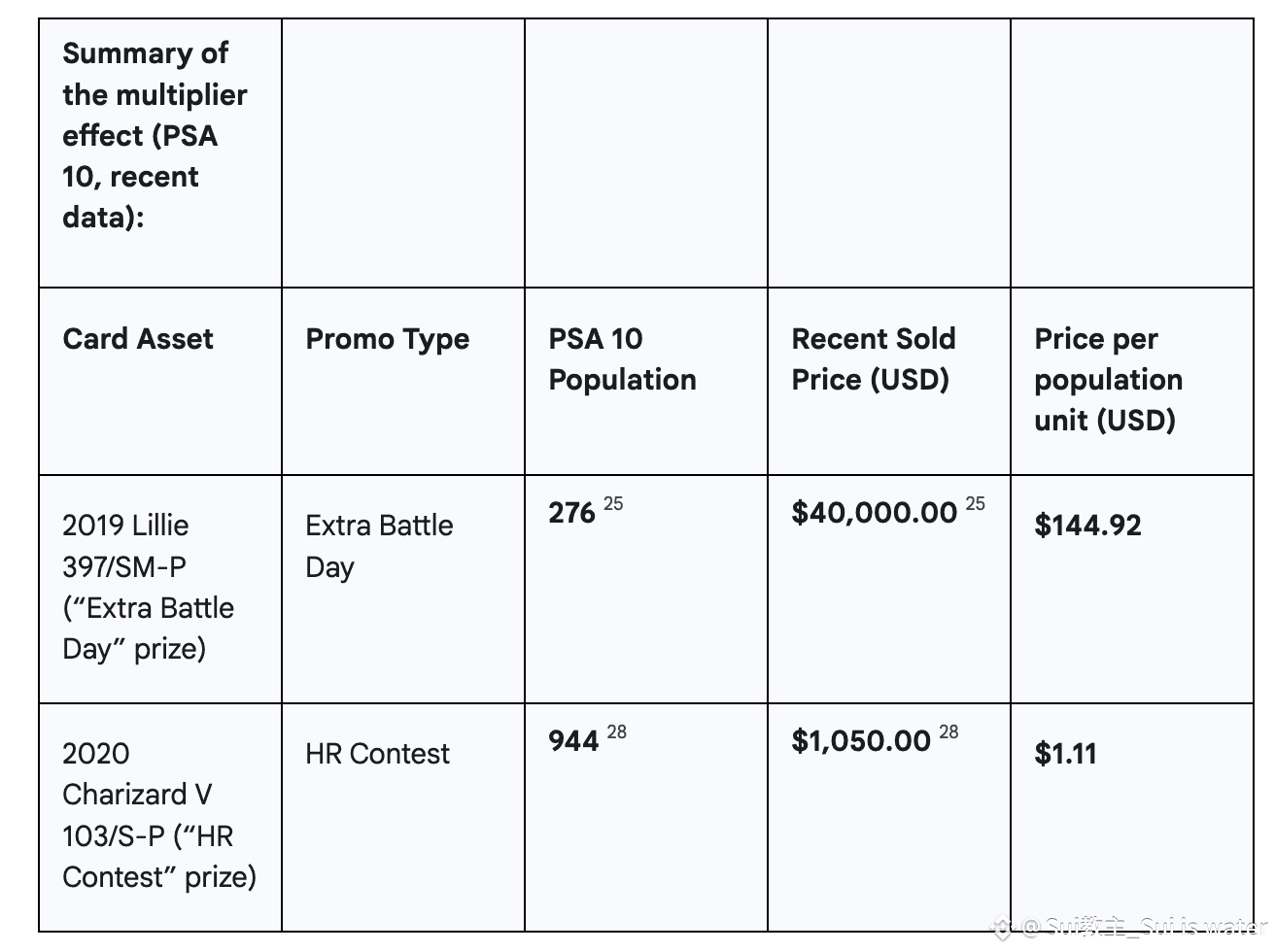Select "Price per population unit (USD)" header

1108,380
